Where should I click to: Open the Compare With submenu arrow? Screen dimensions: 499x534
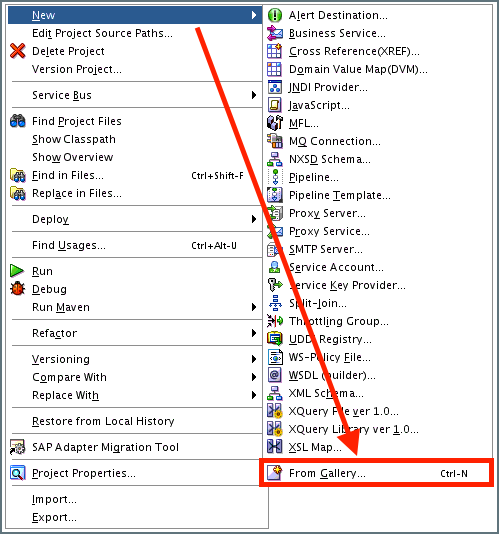[254, 377]
